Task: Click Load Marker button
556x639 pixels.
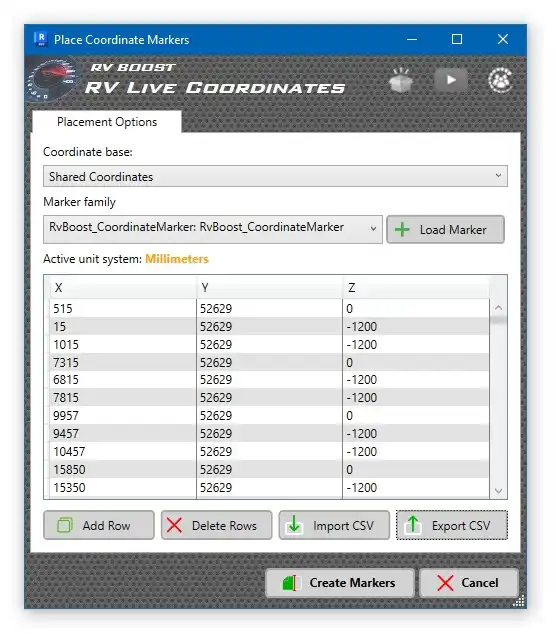Action: pyautogui.click(x=445, y=229)
